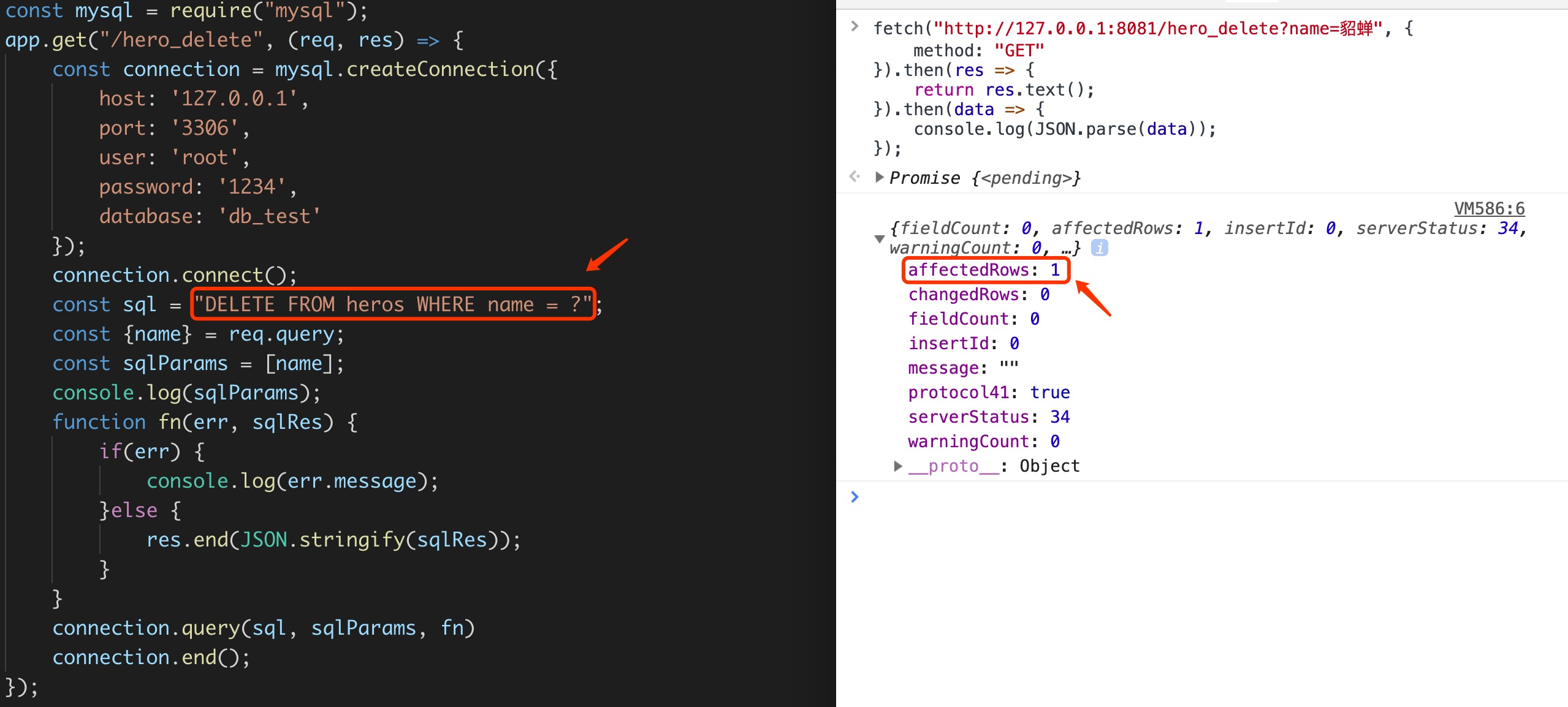Focus the empty console input line

point(1165,497)
